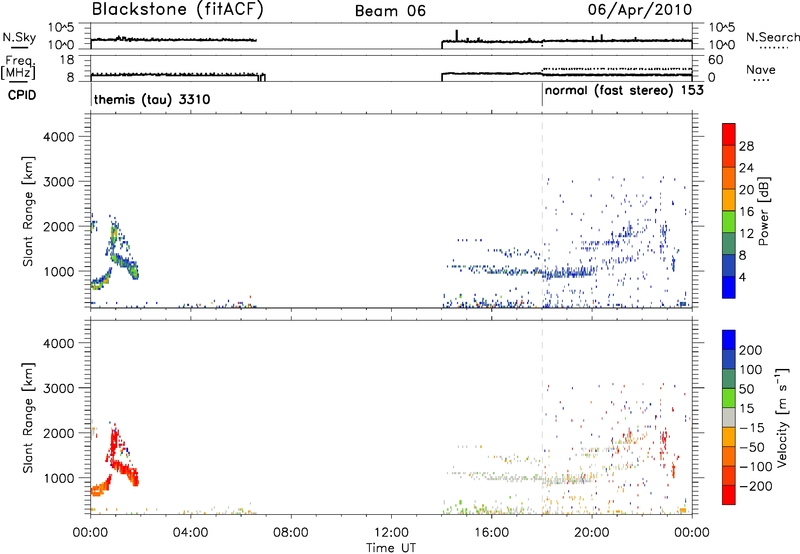Image resolution: width=800 pixels, height=554 pixels.
Task: Click the date label "06/Apr/2010"
Action: pyautogui.click(x=640, y=10)
